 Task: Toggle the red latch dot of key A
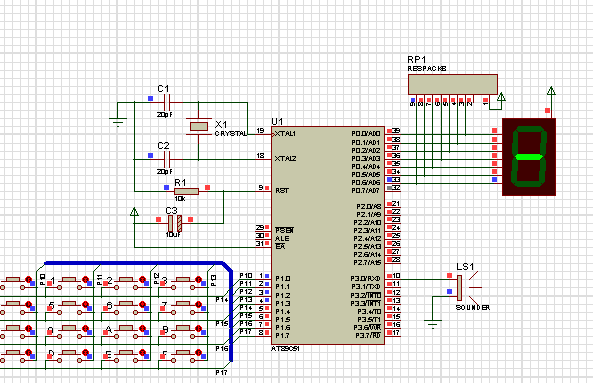[x=142, y=329]
